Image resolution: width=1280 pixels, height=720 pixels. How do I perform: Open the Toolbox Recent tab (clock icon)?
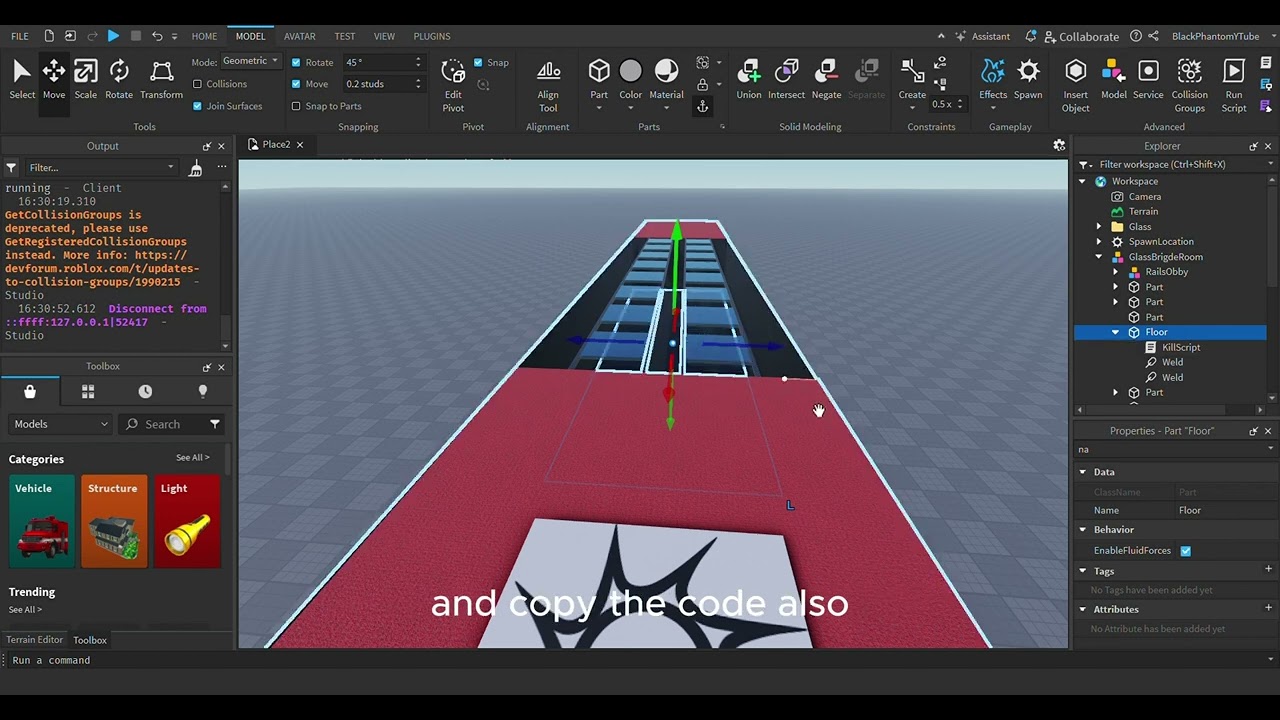coord(145,392)
